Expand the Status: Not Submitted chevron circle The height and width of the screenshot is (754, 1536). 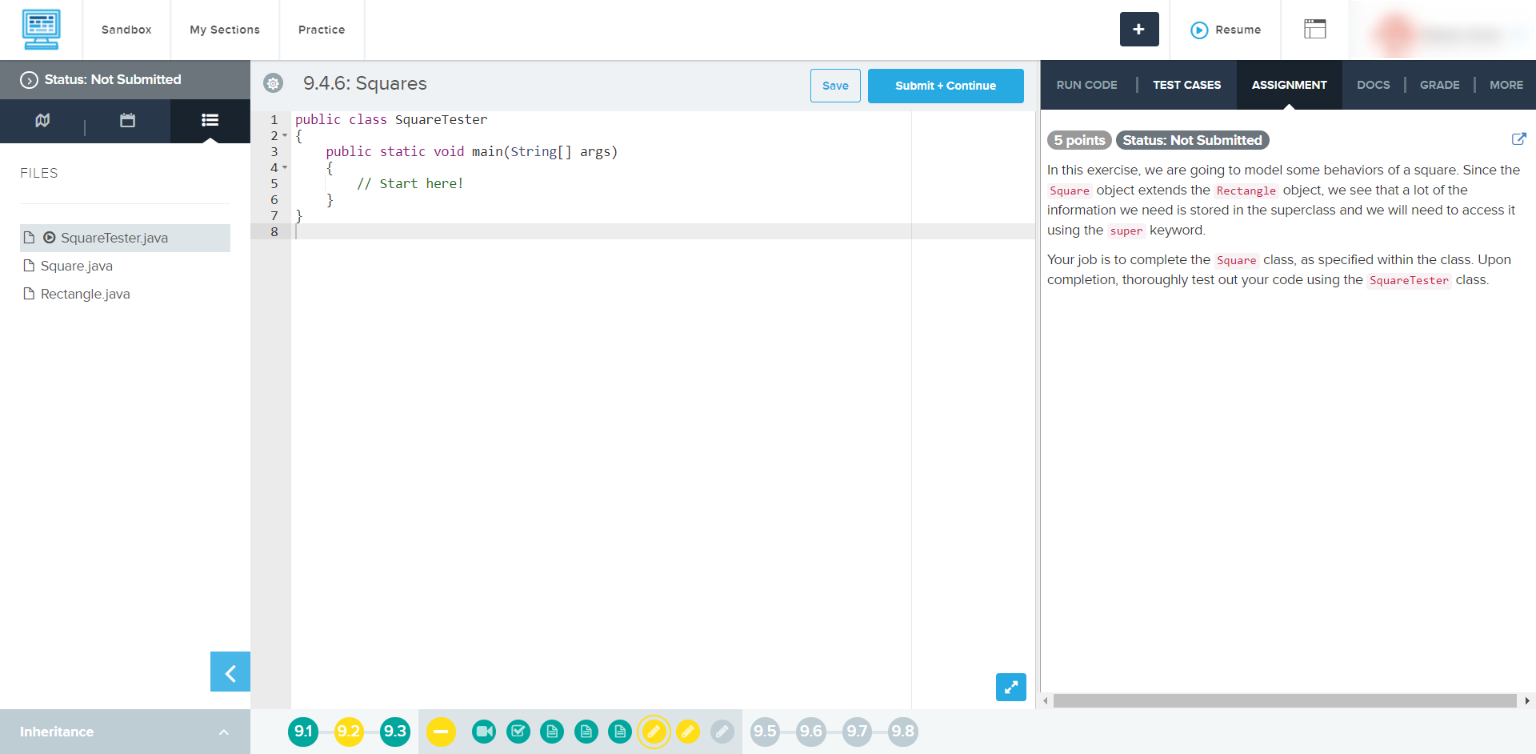pyautogui.click(x=29, y=80)
